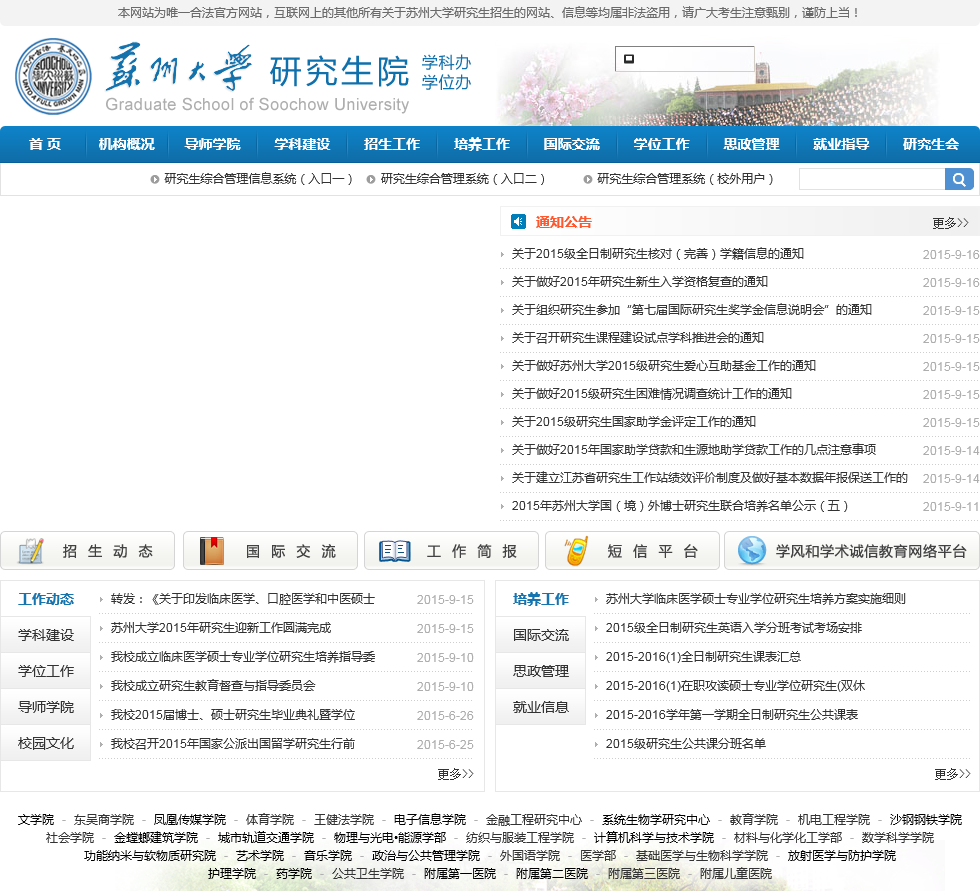980x891 pixels.
Task: Open 首页 in the navigation bar
Action: (44, 144)
